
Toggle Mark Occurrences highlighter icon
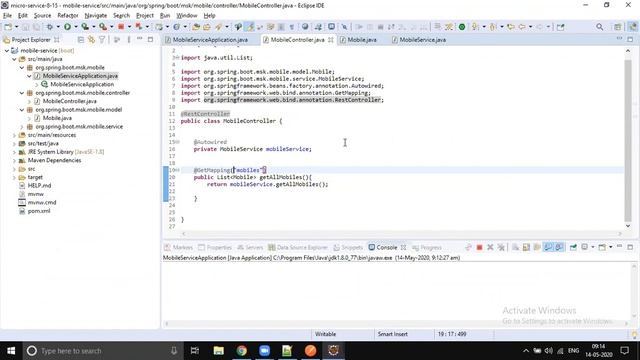(x=250, y=27)
